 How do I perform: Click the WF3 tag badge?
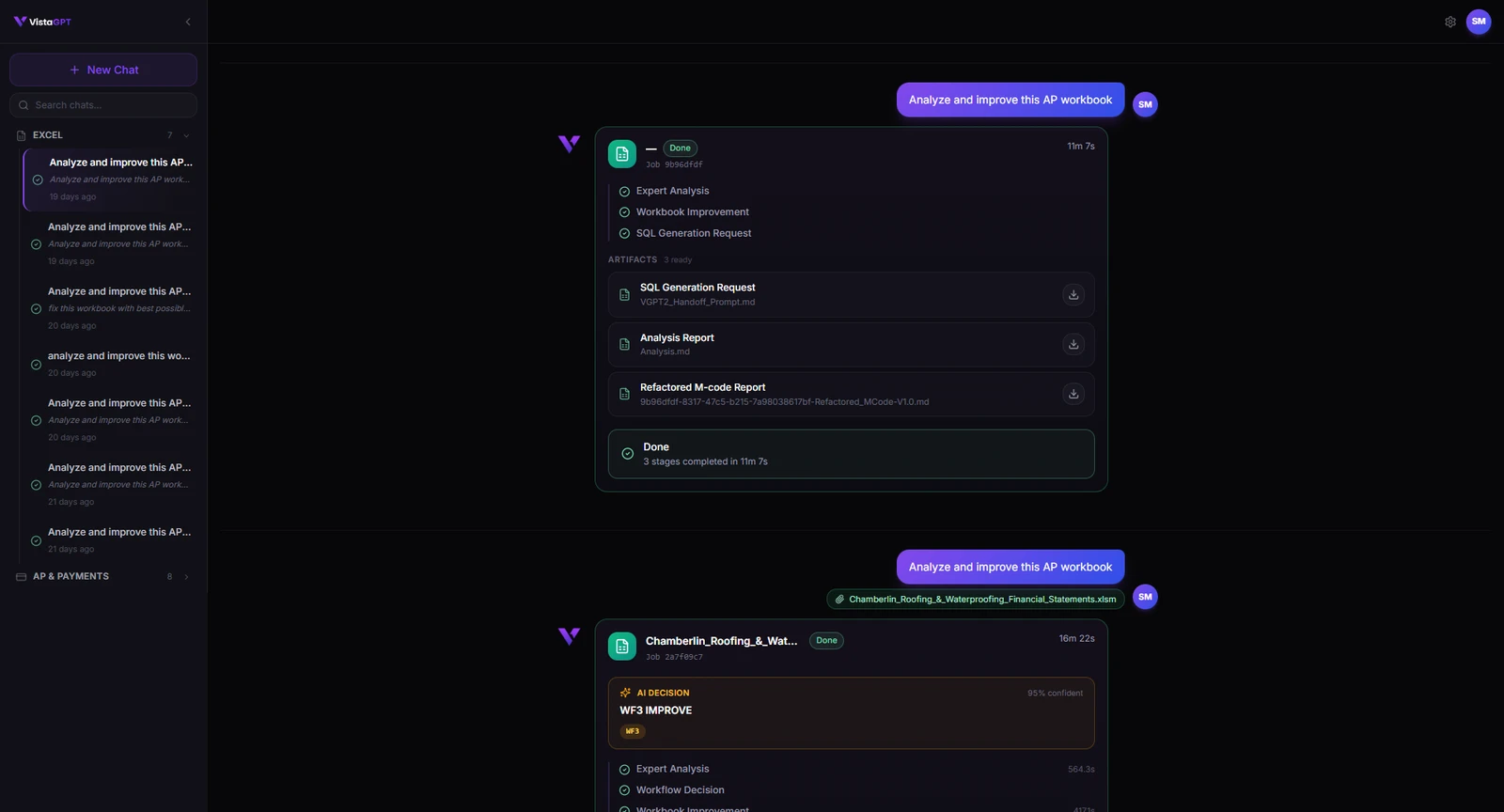coord(633,731)
